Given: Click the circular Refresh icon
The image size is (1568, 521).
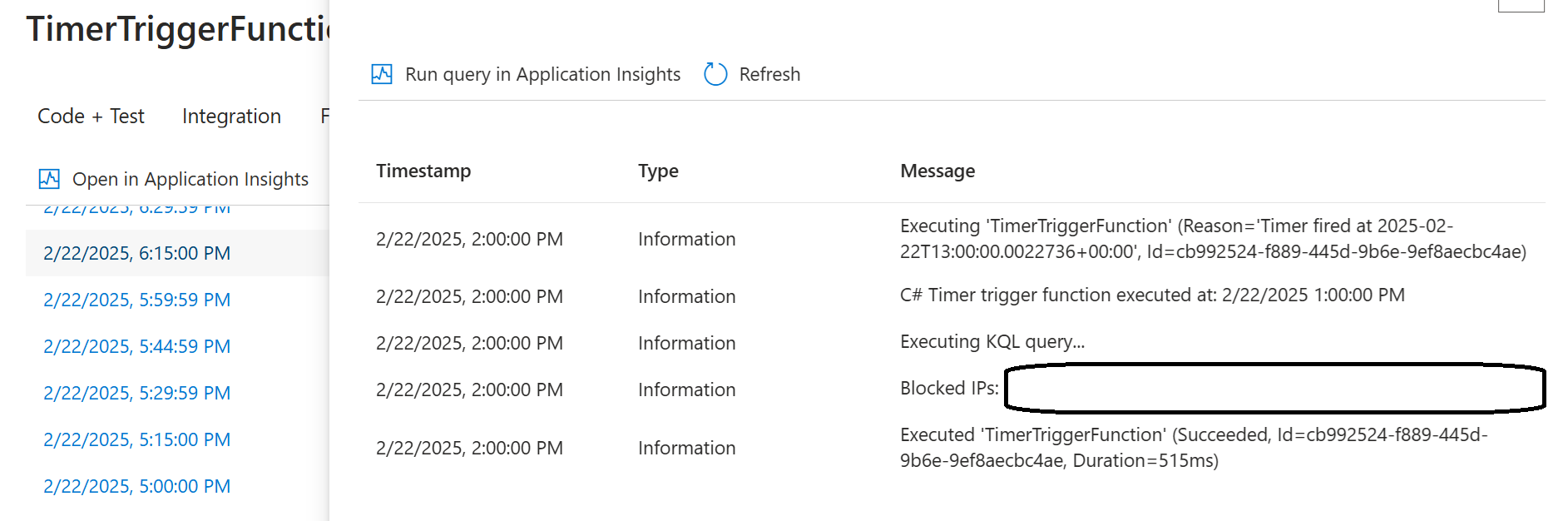Looking at the screenshot, I should 715,74.
